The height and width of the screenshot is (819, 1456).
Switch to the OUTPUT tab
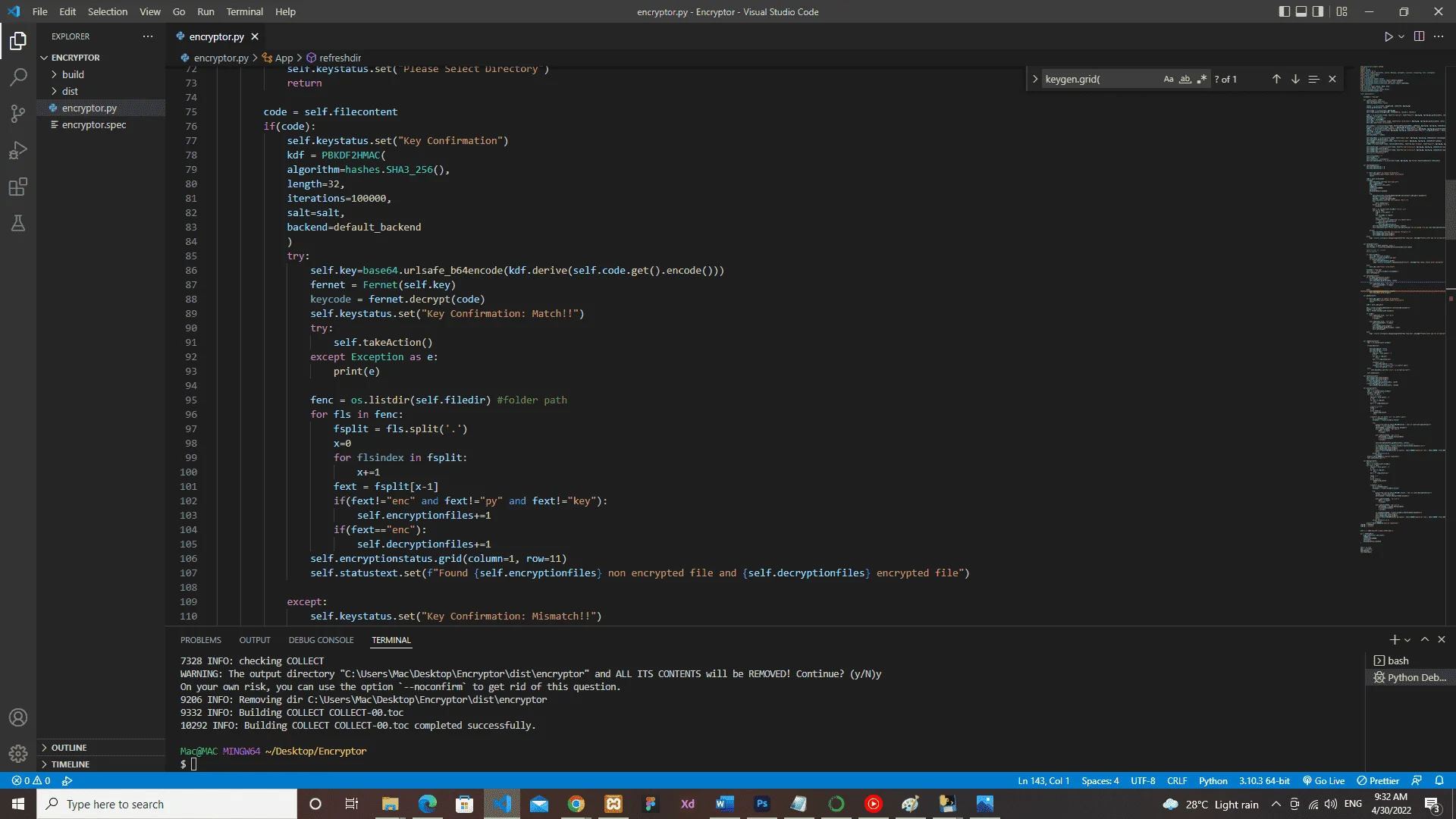tap(255, 640)
